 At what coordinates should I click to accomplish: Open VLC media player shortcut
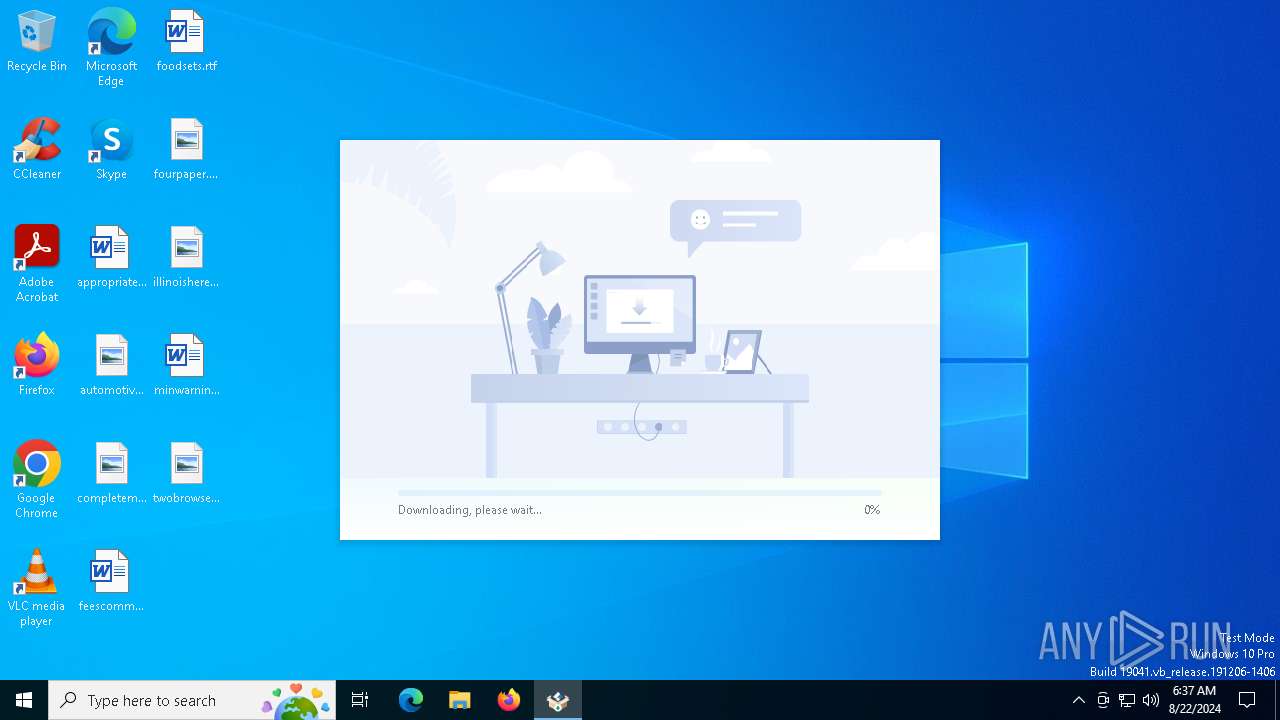click(x=37, y=588)
